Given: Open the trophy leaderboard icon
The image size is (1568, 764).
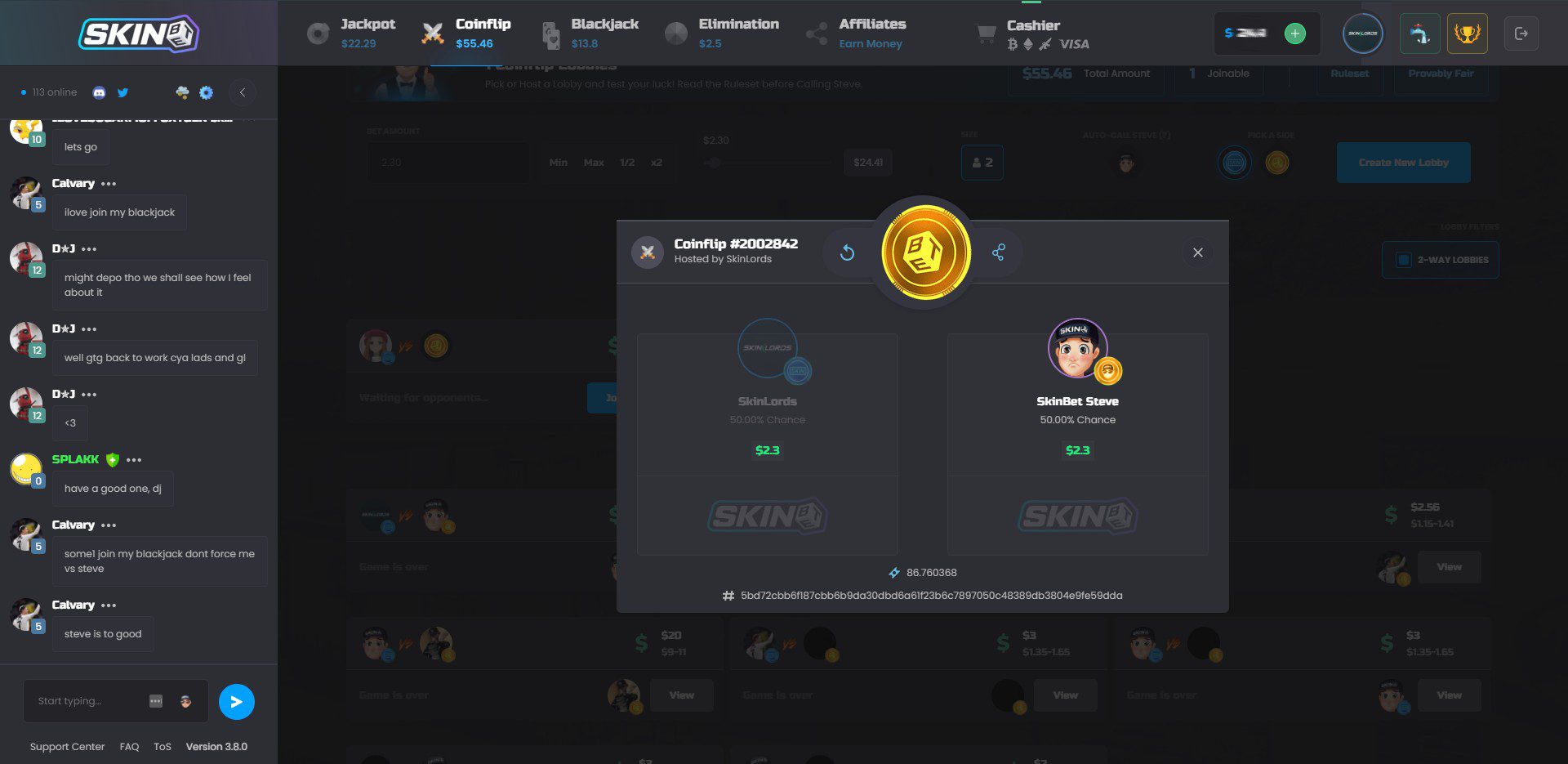Looking at the screenshot, I should (1467, 34).
